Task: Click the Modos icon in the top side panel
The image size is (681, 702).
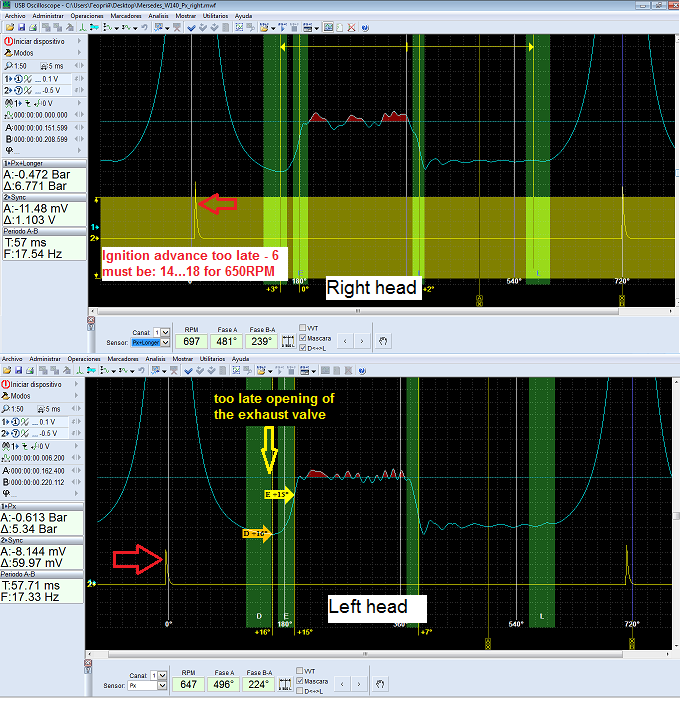Action: [8, 53]
